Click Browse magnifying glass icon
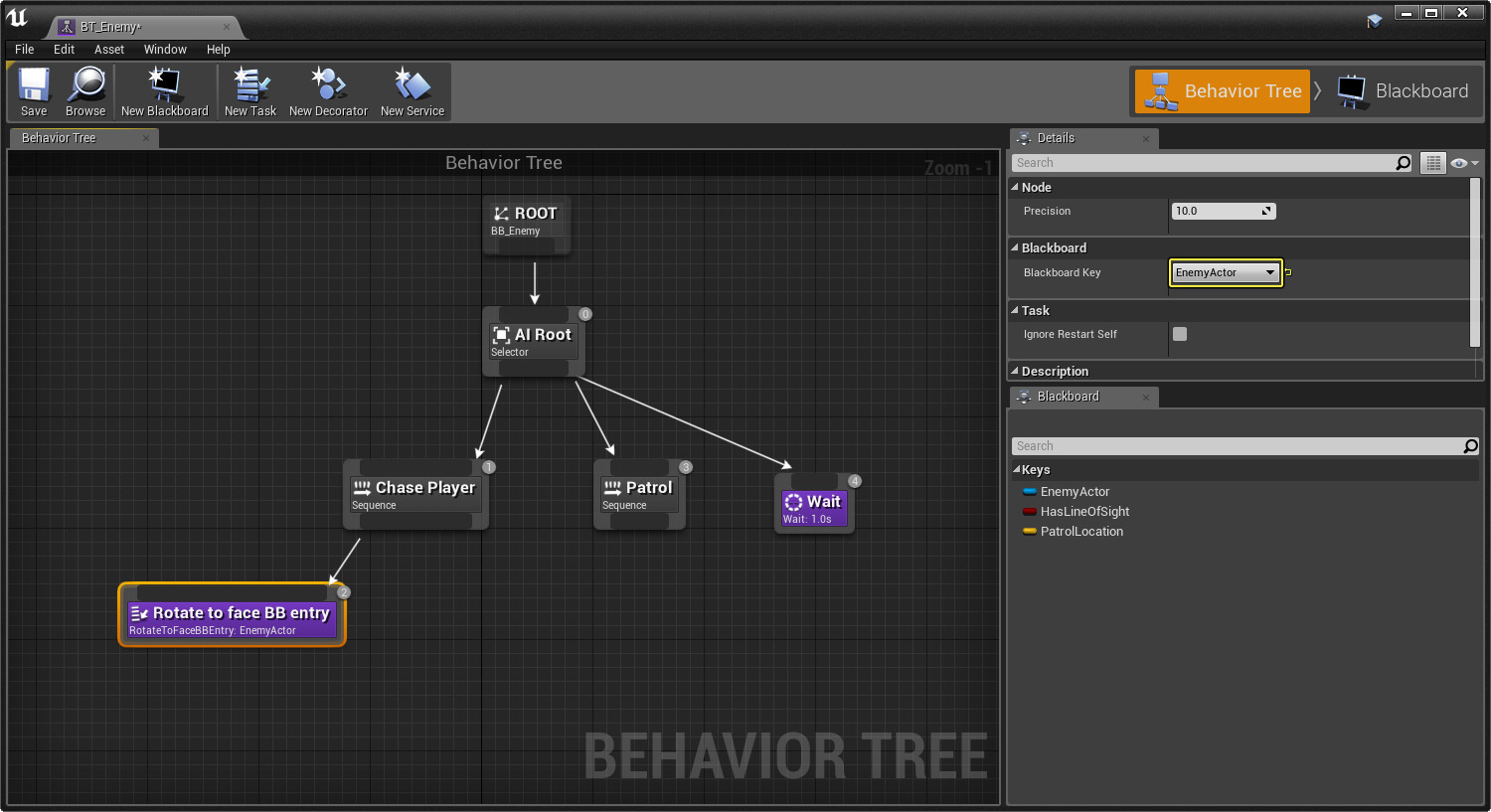1491x812 pixels. (x=85, y=86)
